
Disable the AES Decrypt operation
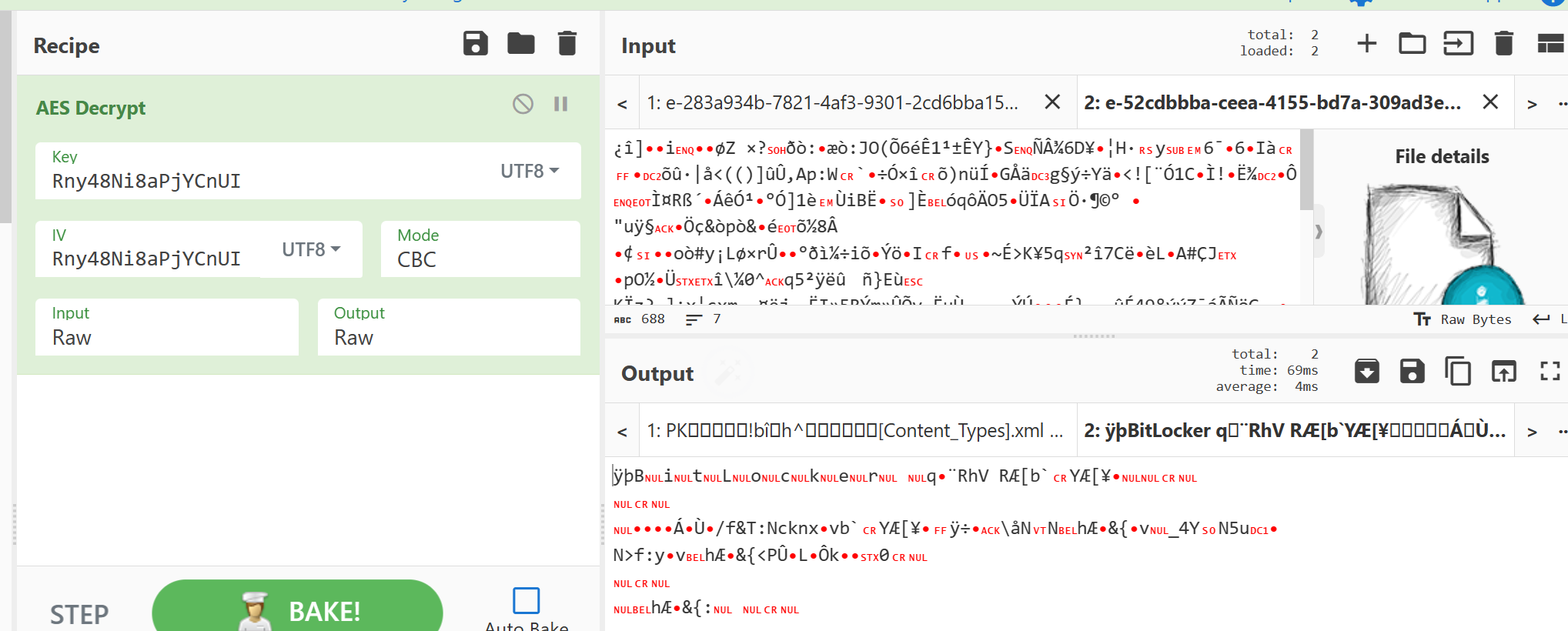point(523,103)
